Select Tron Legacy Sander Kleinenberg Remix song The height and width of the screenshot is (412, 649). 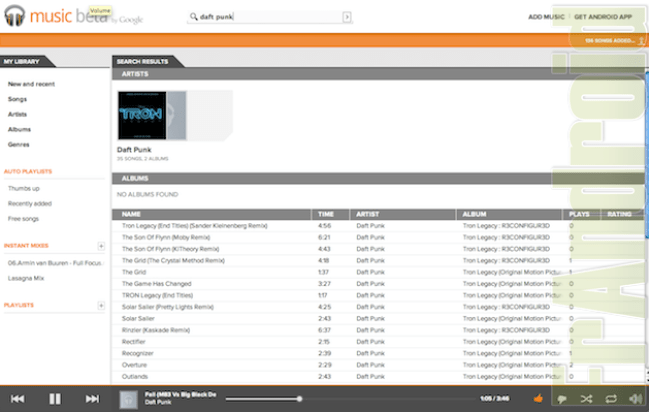pyautogui.click(x=195, y=226)
